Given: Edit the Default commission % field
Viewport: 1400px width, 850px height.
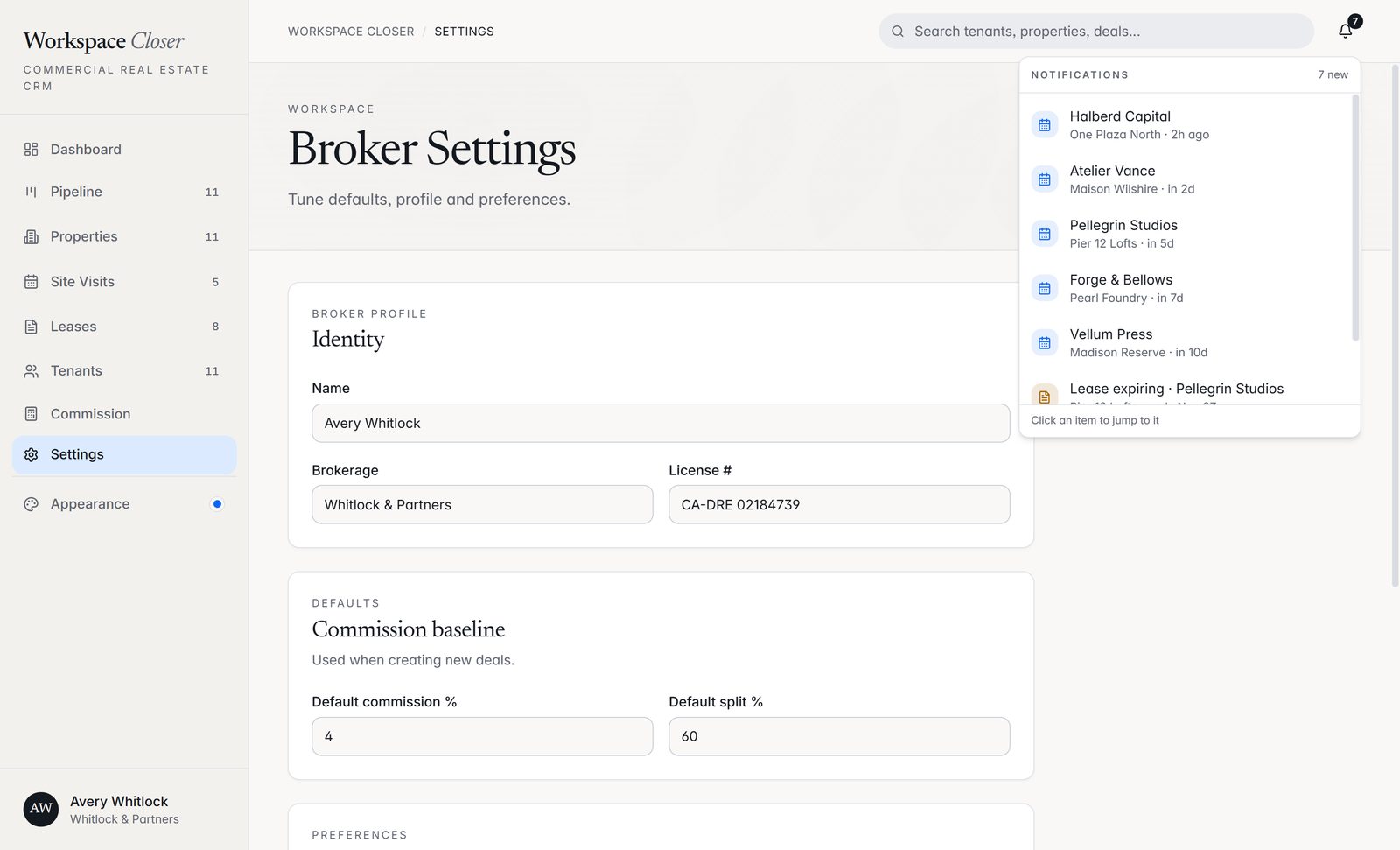Looking at the screenshot, I should pos(482,736).
